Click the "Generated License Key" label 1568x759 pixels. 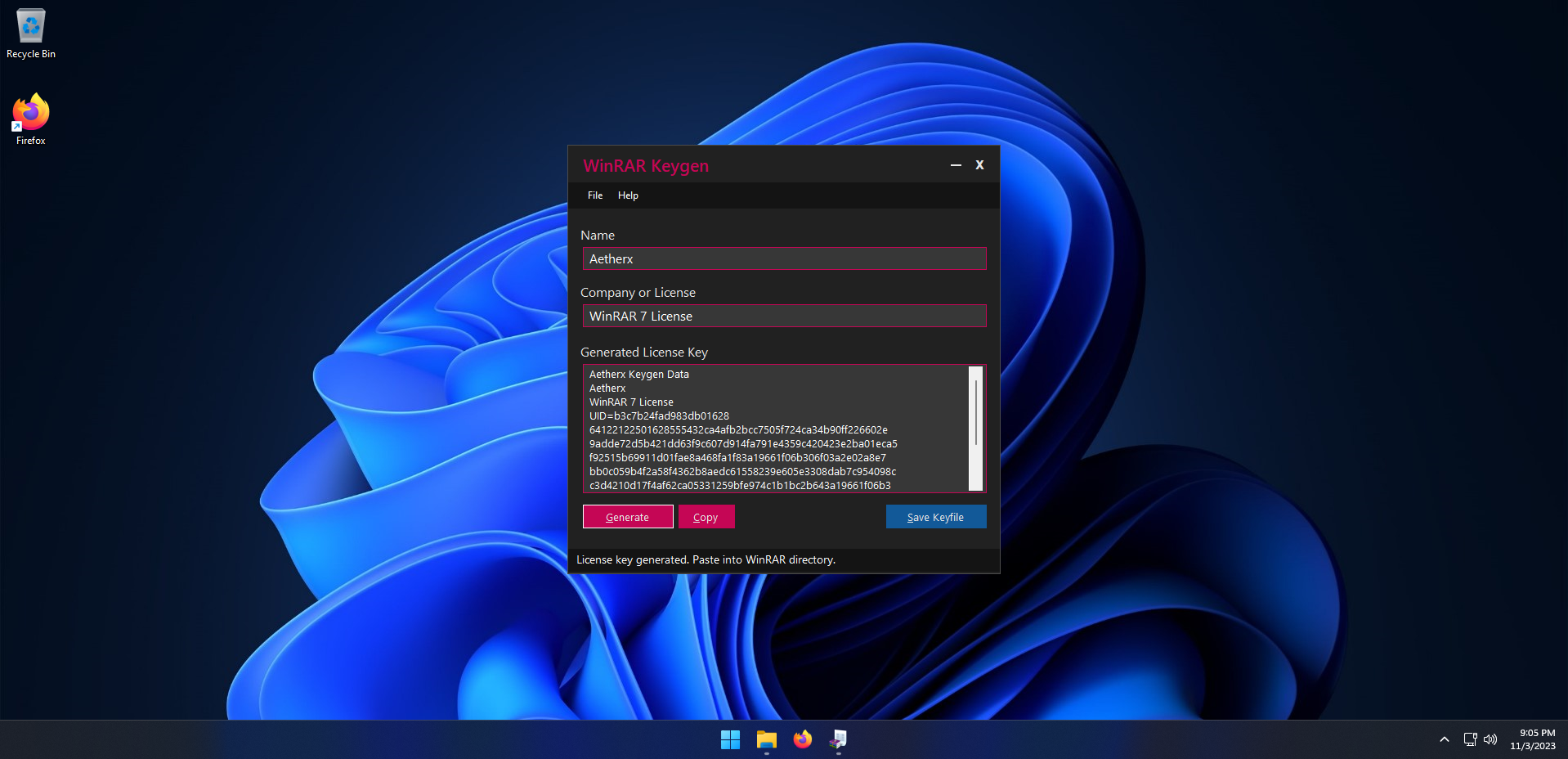[644, 353]
